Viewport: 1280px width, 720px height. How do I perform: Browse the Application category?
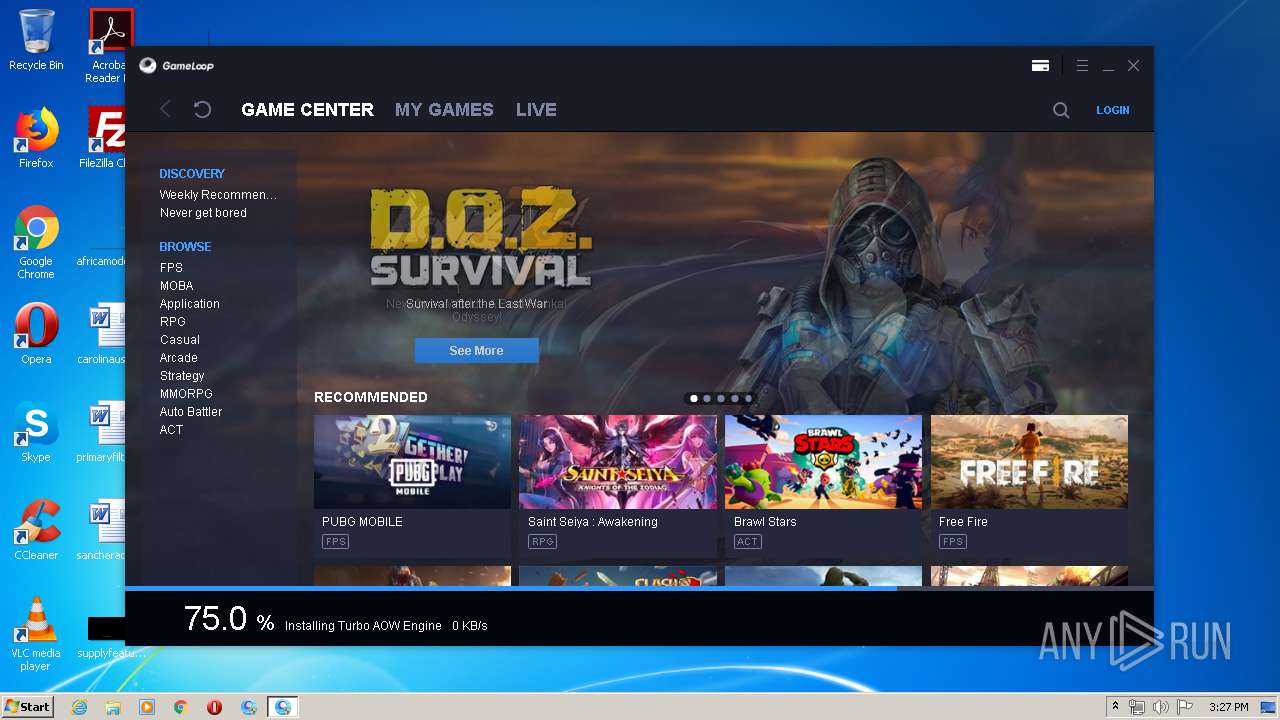(189, 304)
